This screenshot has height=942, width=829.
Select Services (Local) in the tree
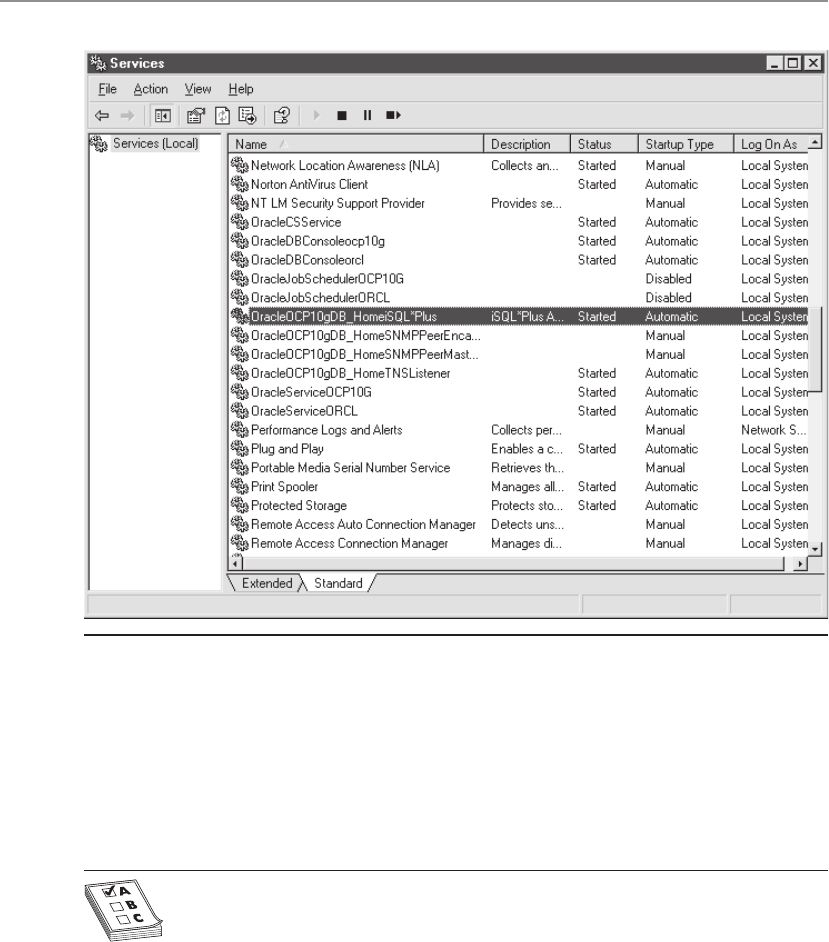pos(155,144)
